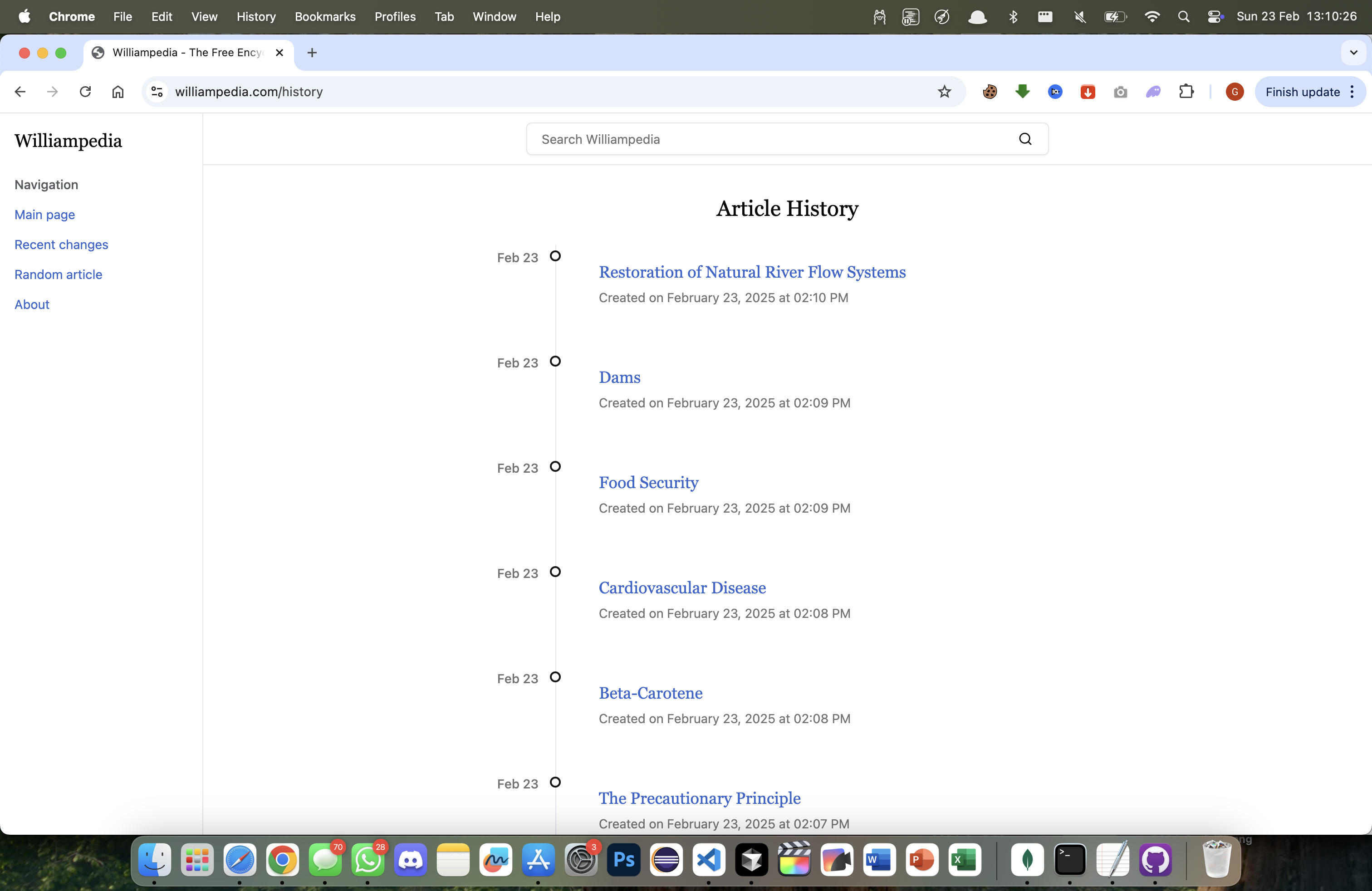Open the site information icon in address bar

pos(157,92)
